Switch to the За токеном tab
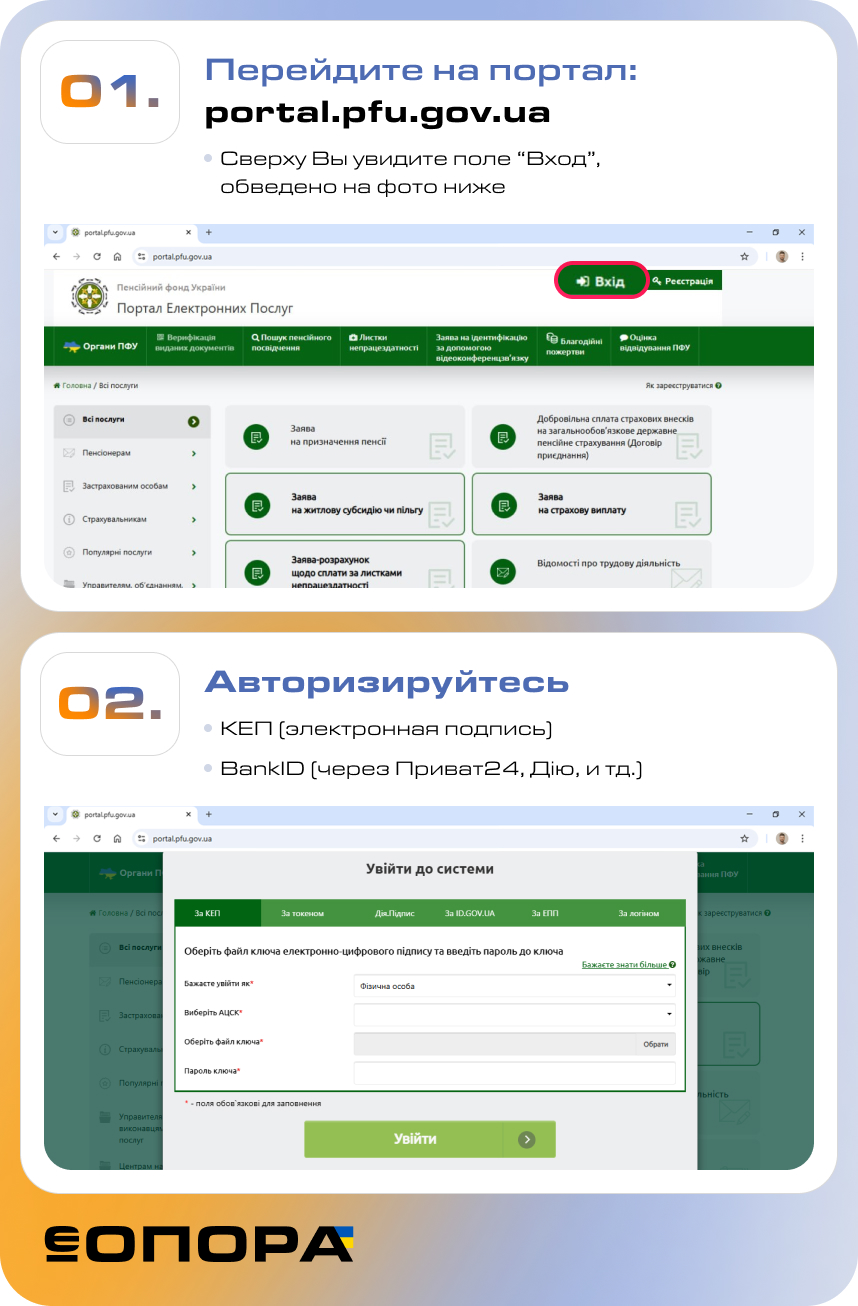Viewport: 858px width, 1306px height. click(302, 913)
